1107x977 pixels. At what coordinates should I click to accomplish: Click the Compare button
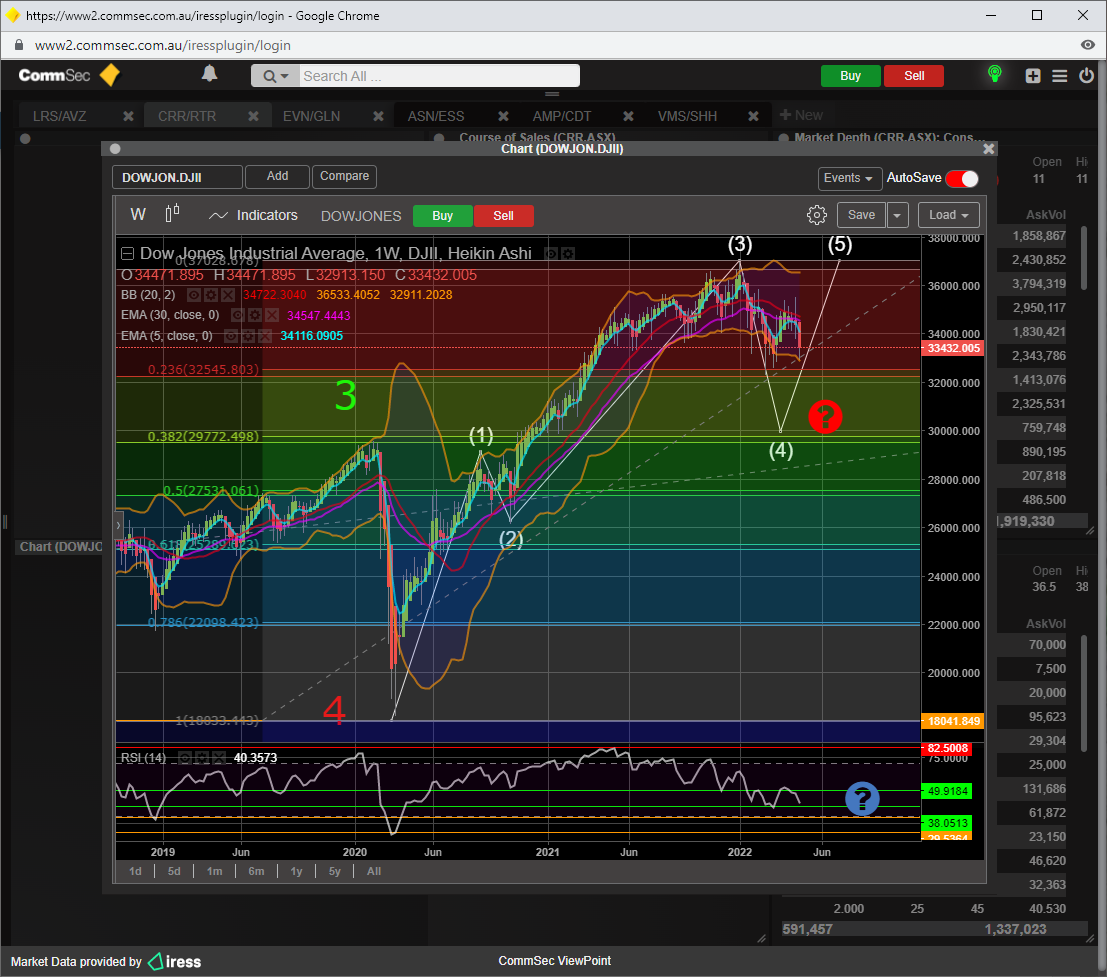[344, 176]
